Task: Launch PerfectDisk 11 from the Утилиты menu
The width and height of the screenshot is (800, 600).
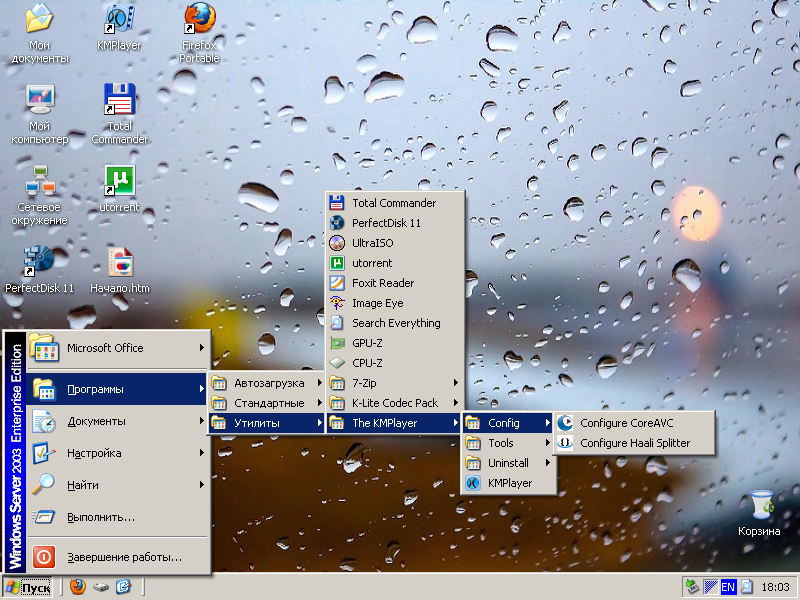Action: click(395, 223)
